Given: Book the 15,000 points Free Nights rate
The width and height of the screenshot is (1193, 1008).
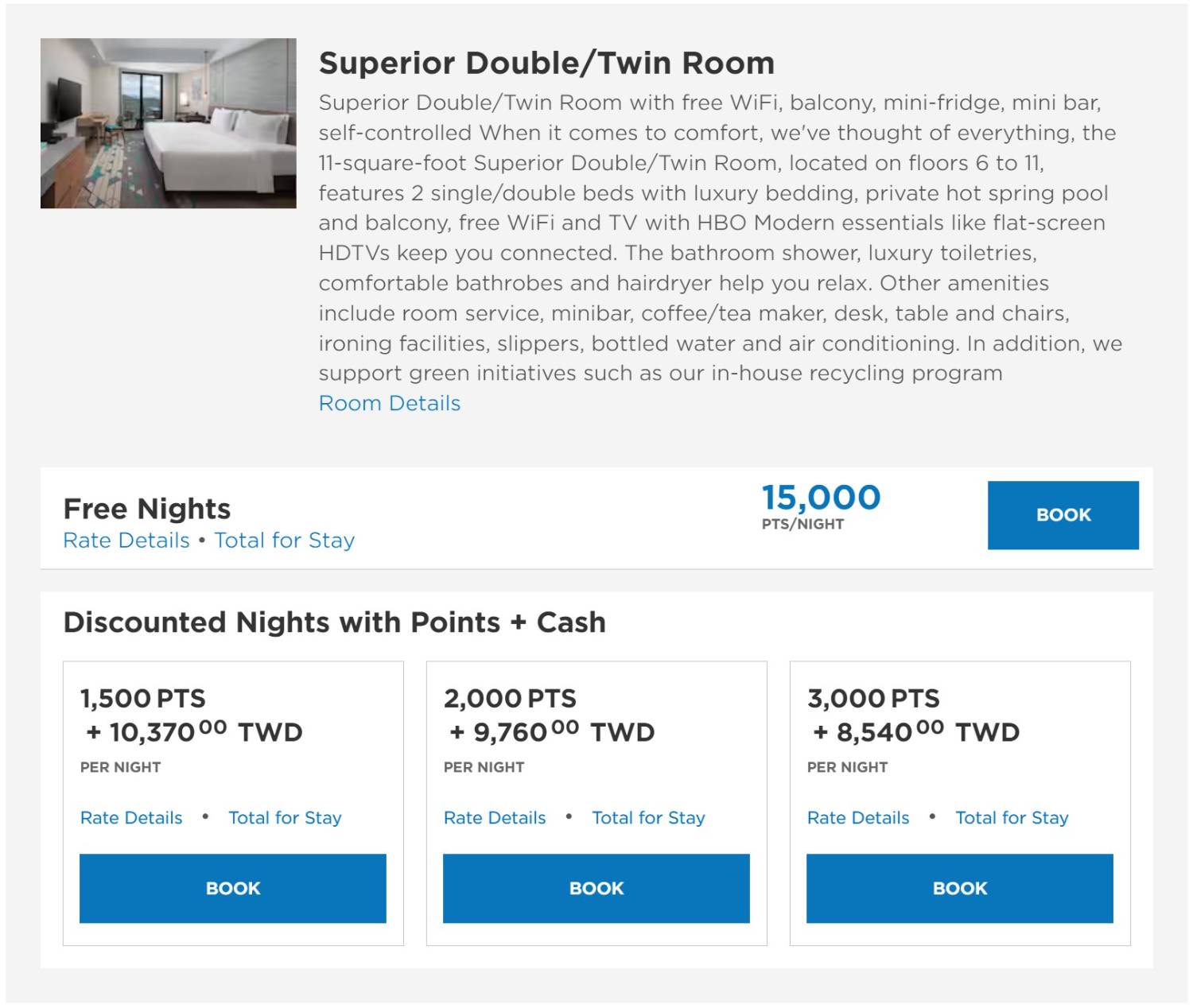Looking at the screenshot, I should 1063,515.
